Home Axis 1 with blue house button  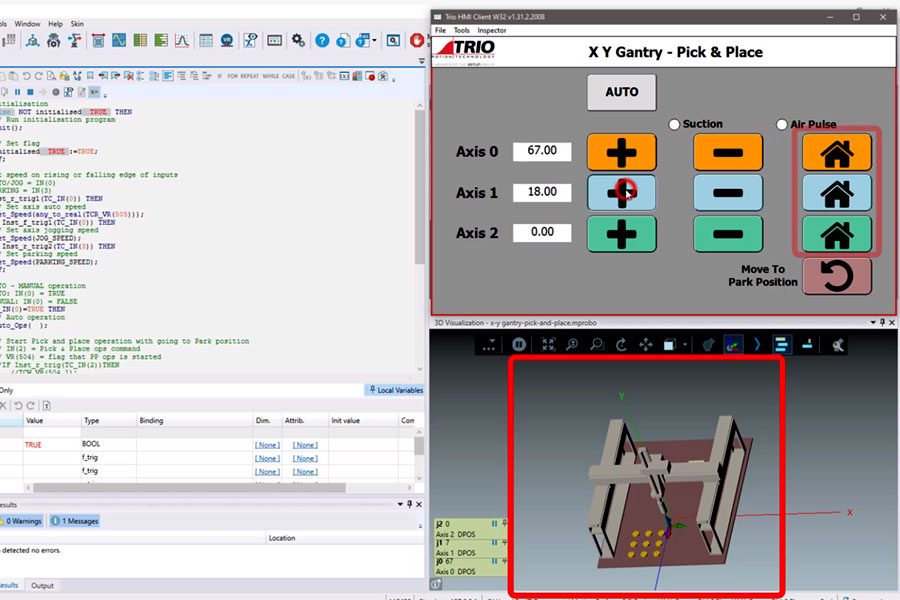(x=836, y=193)
